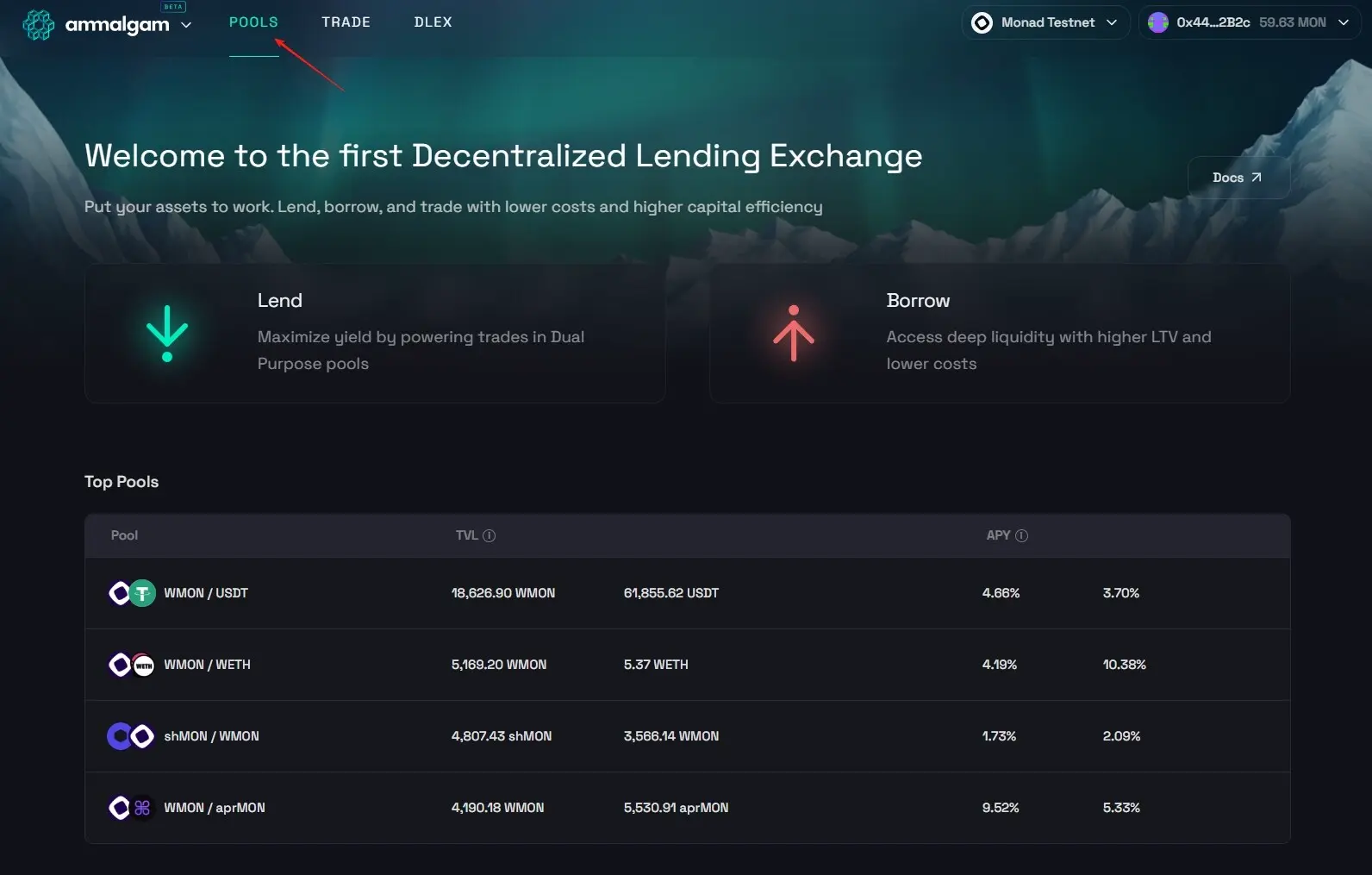The height and width of the screenshot is (875, 1372).
Task: Click the wallet avatar icon
Action: coord(1158,22)
